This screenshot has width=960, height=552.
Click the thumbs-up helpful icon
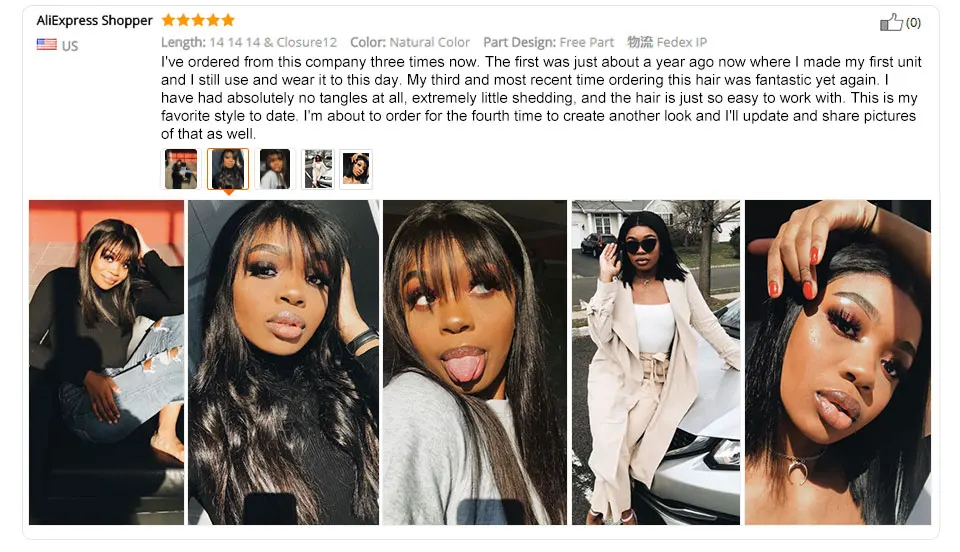(x=891, y=23)
